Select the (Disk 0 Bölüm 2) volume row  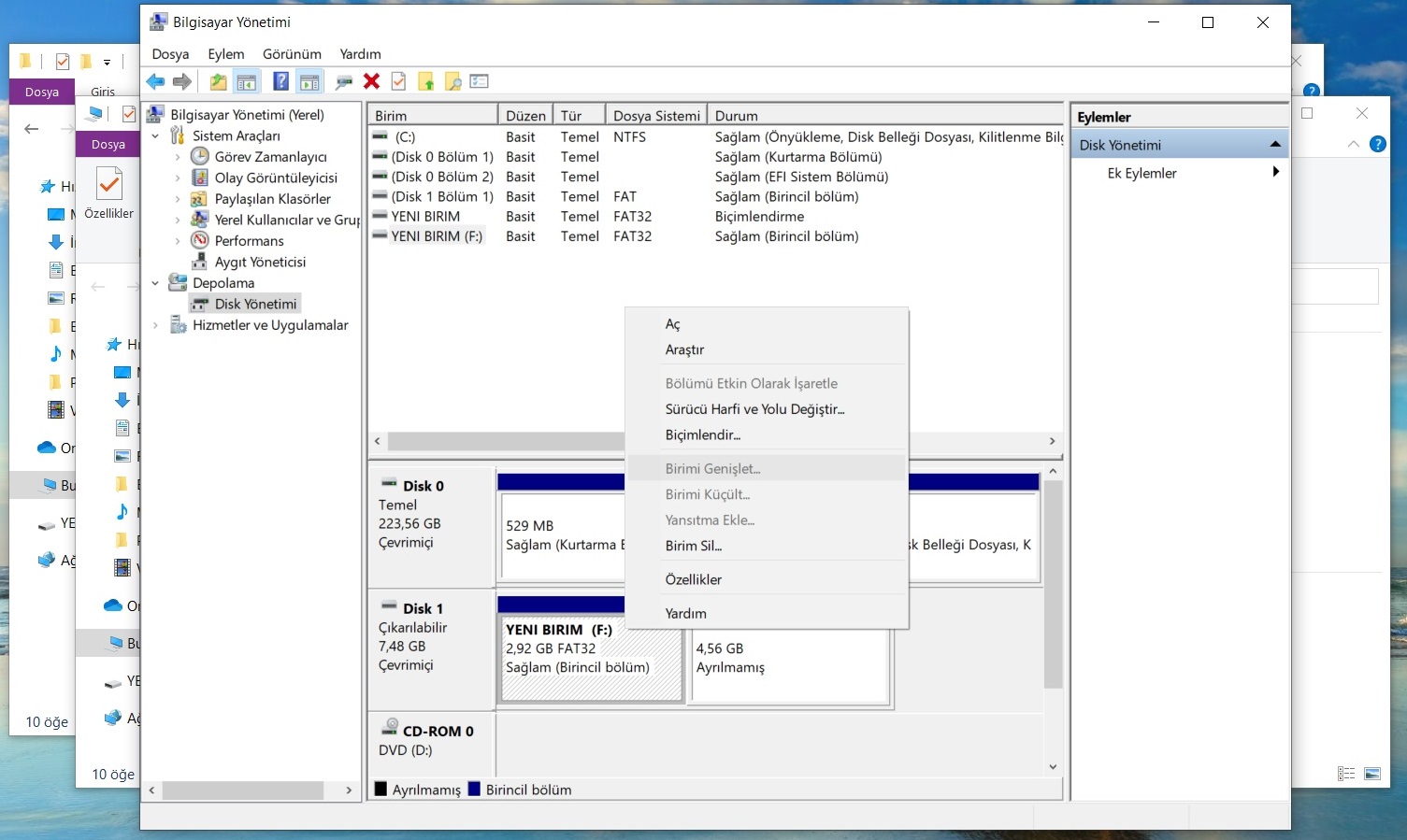point(715,177)
